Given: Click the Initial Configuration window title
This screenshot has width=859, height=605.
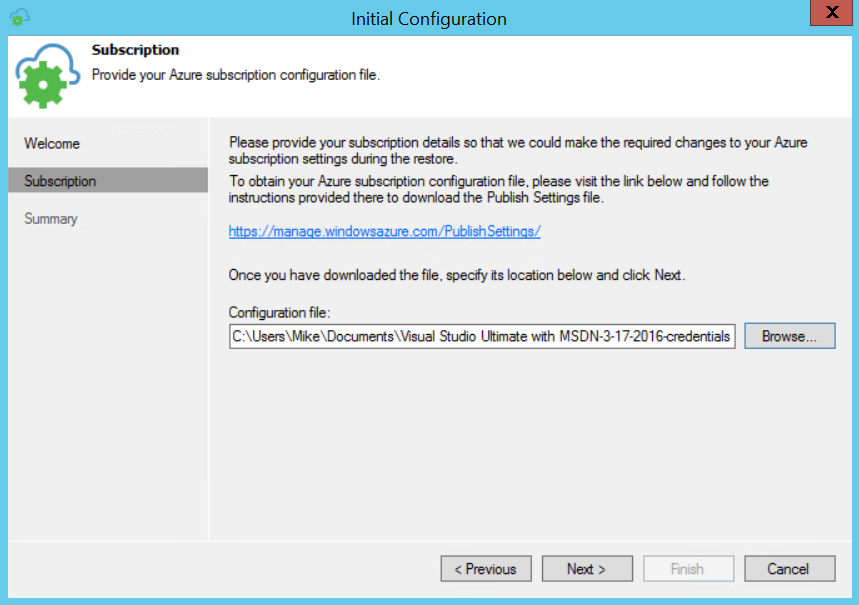Looking at the screenshot, I should 429,19.
